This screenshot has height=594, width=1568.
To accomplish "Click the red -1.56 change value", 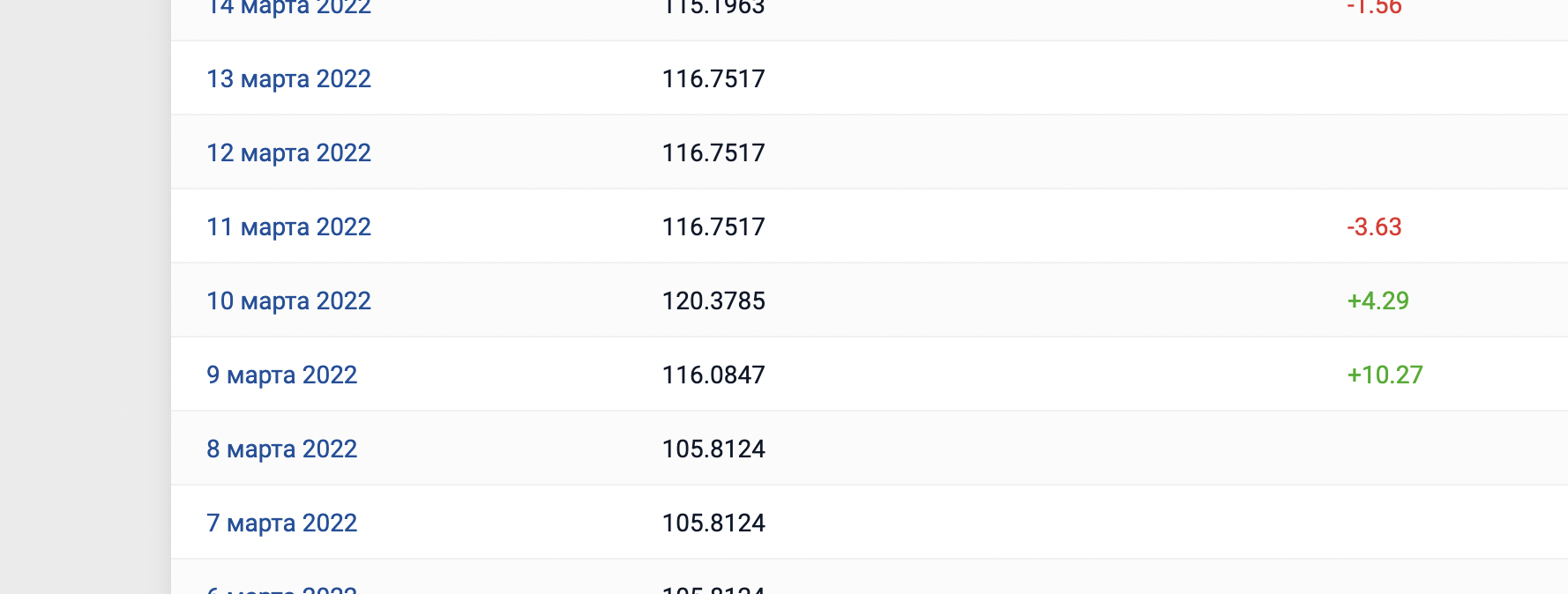I will point(1374,8).
